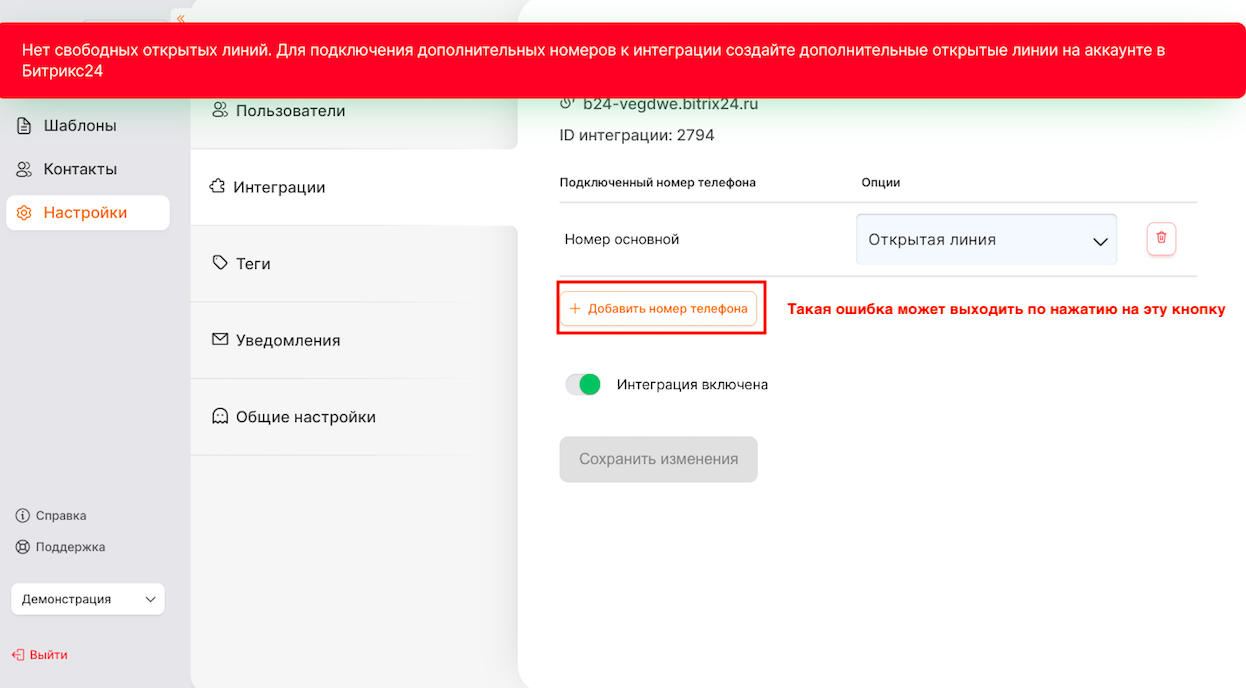The height and width of the screenshot is (688, 1246).
Task: Open the Открытая линия dropdown
Action: (x=986, y=240)
